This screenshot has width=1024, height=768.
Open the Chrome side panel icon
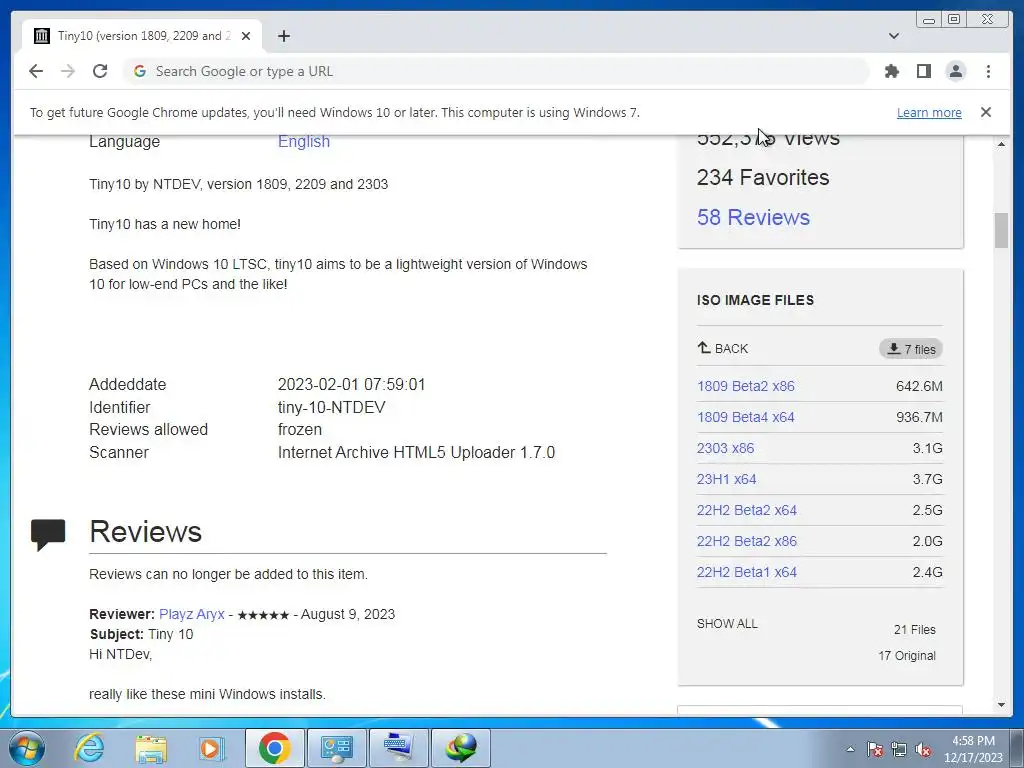[923, 71]
